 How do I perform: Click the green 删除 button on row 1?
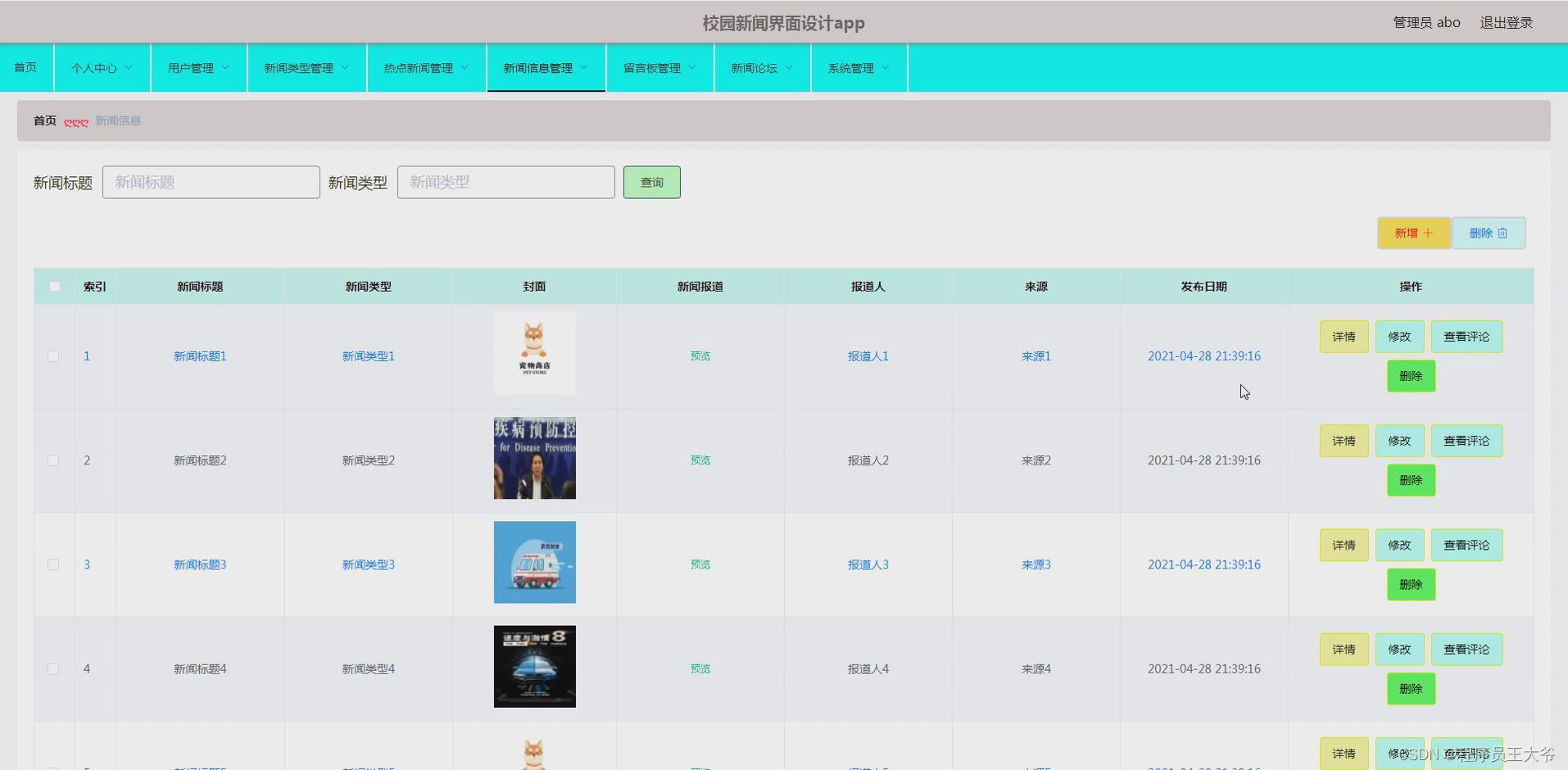pos(1411,376)
